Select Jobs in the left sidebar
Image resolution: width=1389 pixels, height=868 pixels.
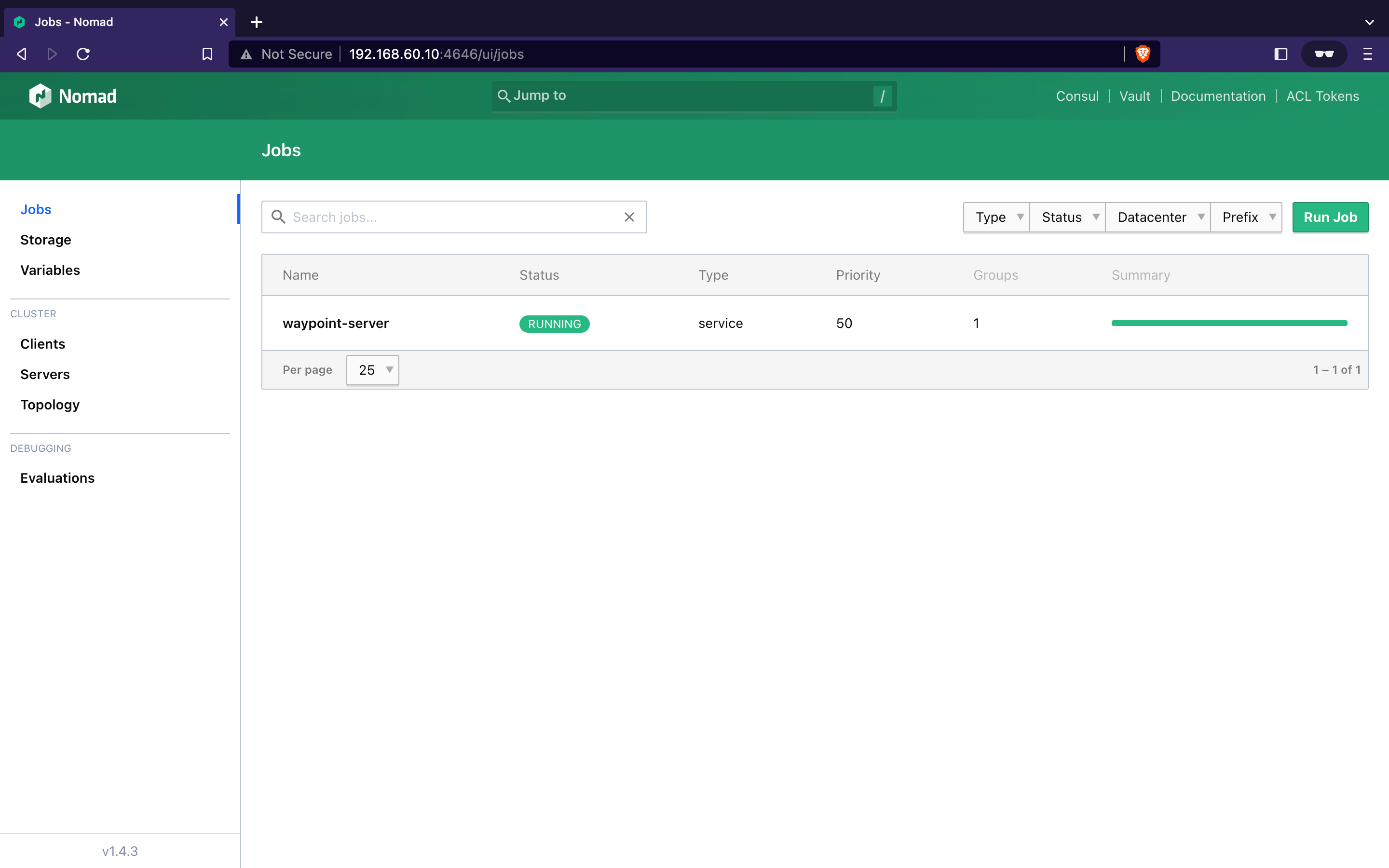(x=36, y=210)
